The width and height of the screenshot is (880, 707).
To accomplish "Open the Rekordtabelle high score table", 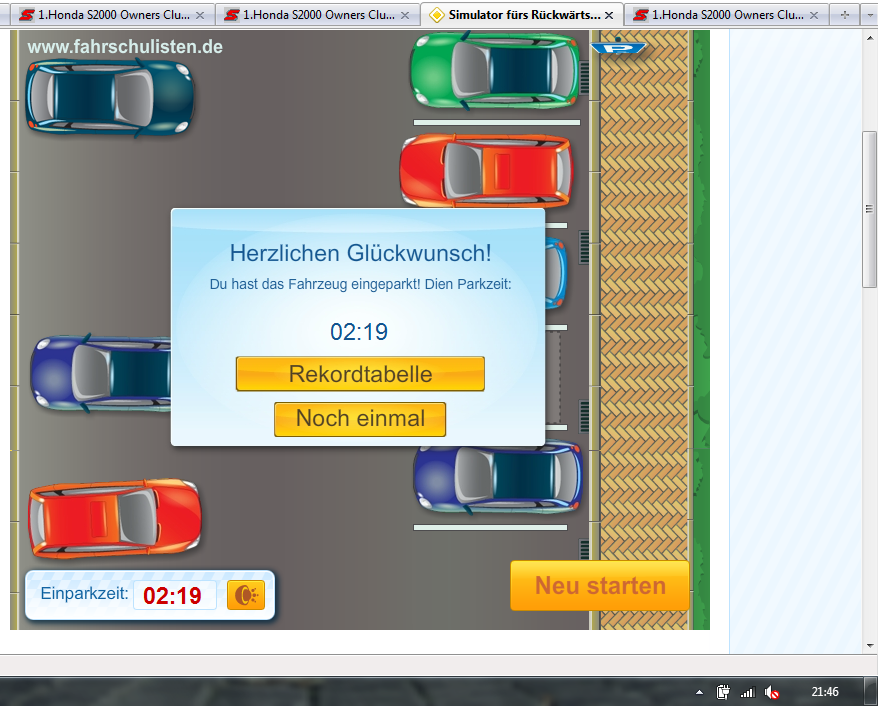I will coord(360,374).
